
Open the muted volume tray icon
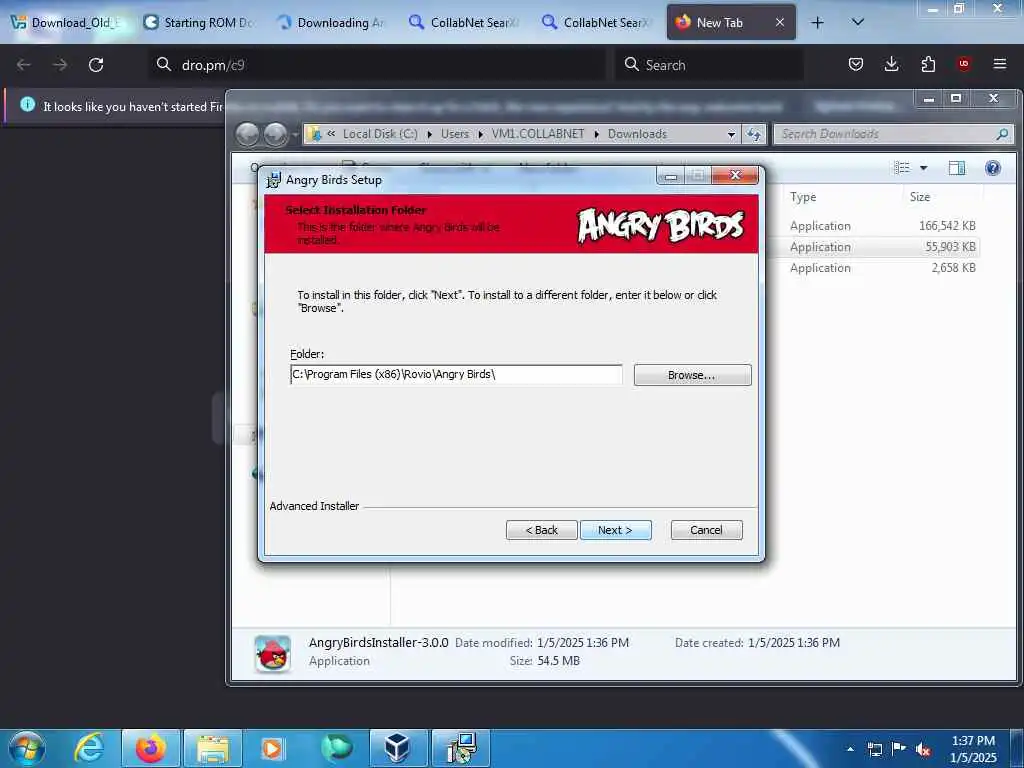coord(923,749)
